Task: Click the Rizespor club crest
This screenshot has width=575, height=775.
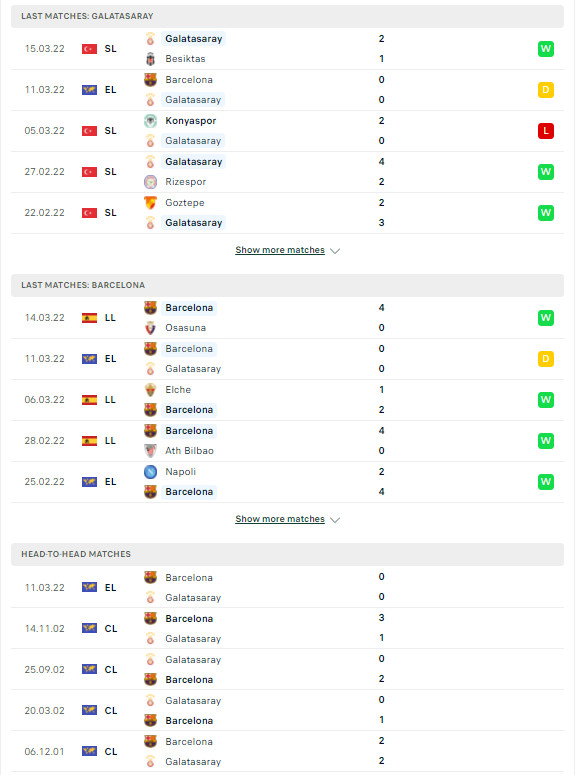Action: [150, 182]
